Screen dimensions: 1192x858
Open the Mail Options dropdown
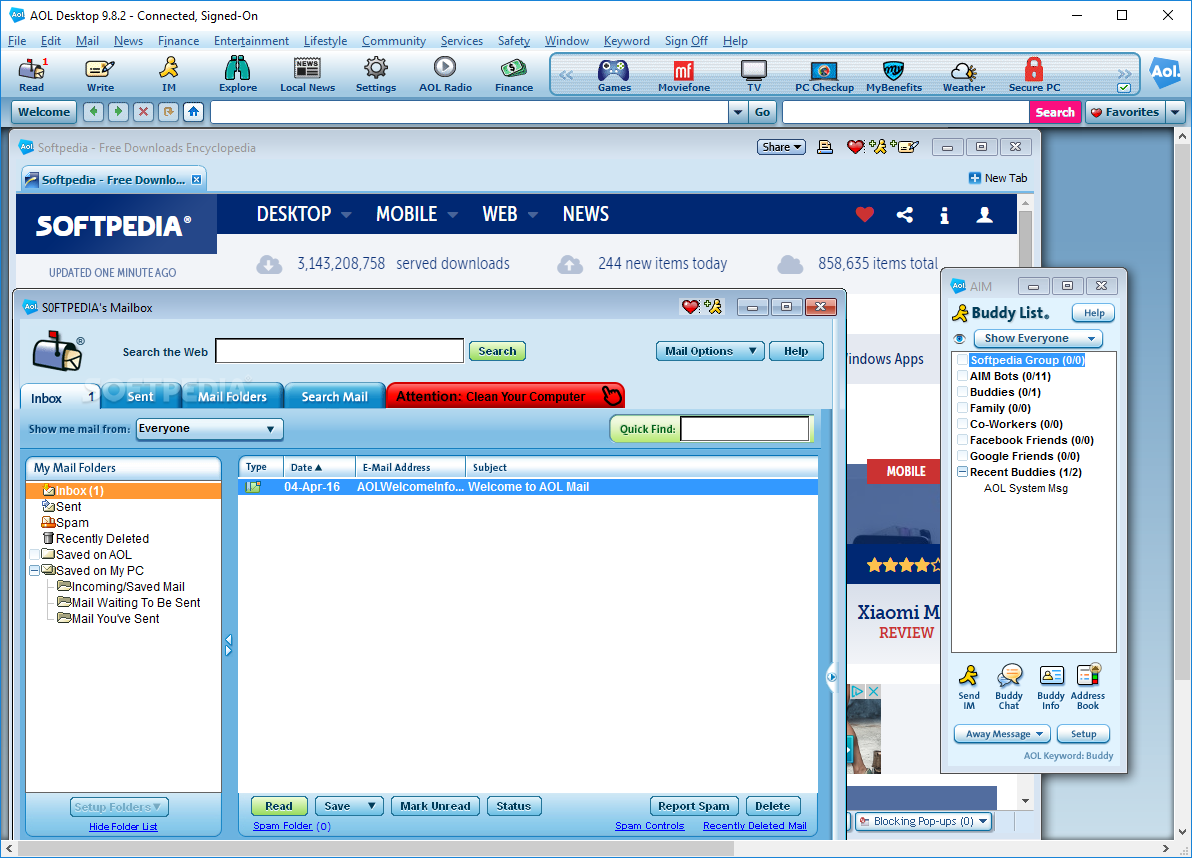pos(710,351)
